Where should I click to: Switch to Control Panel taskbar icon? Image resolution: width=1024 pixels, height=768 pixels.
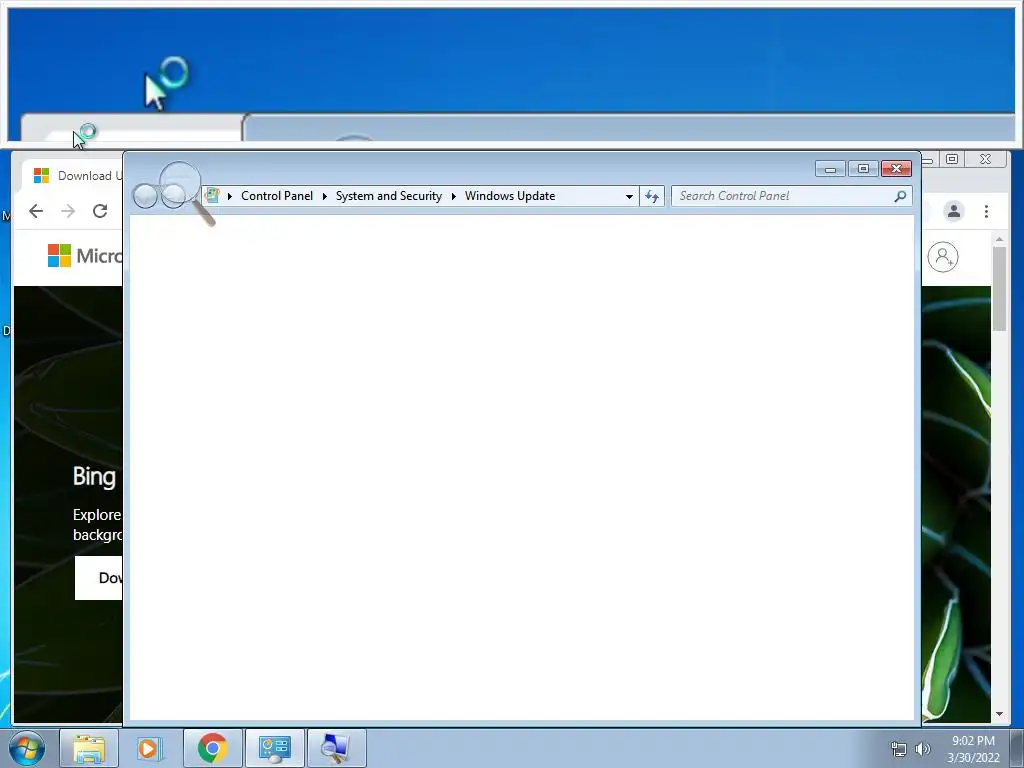pyautogui.click(x=274, y=748)
